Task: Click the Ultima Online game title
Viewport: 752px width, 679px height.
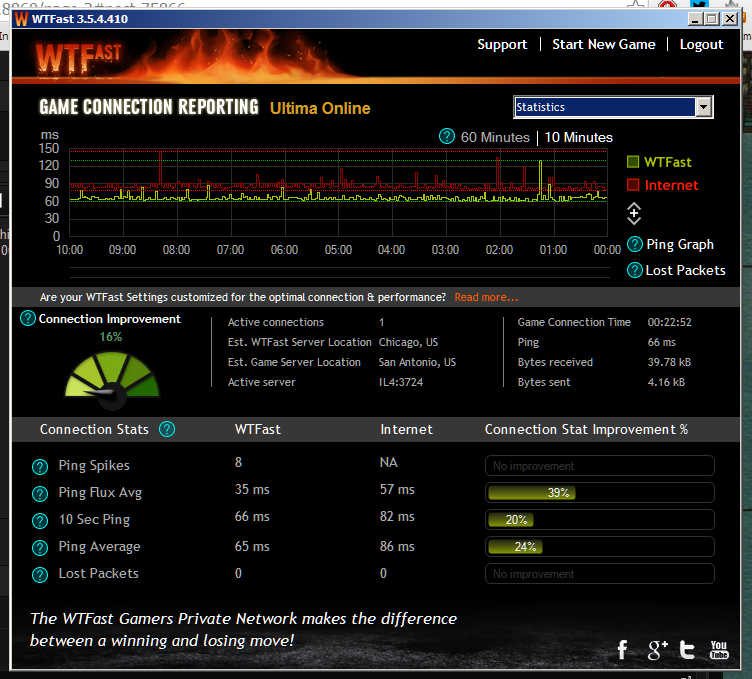Action: point(320,108)
